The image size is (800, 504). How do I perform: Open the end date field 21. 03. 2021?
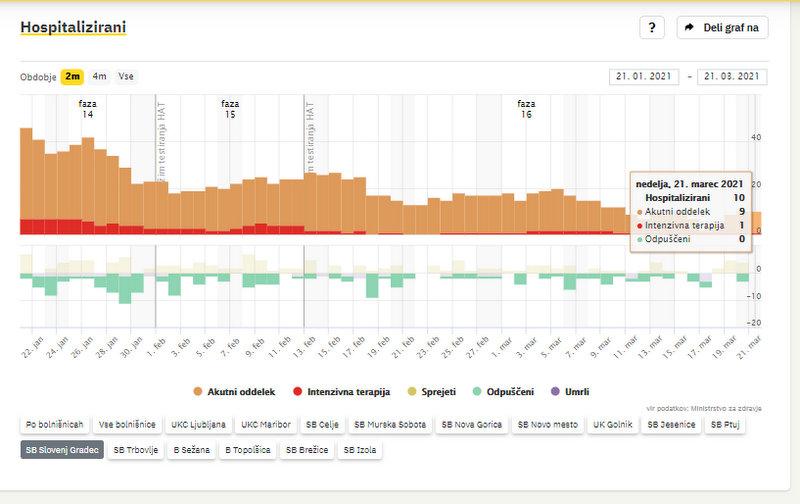[x=732, y=77]
